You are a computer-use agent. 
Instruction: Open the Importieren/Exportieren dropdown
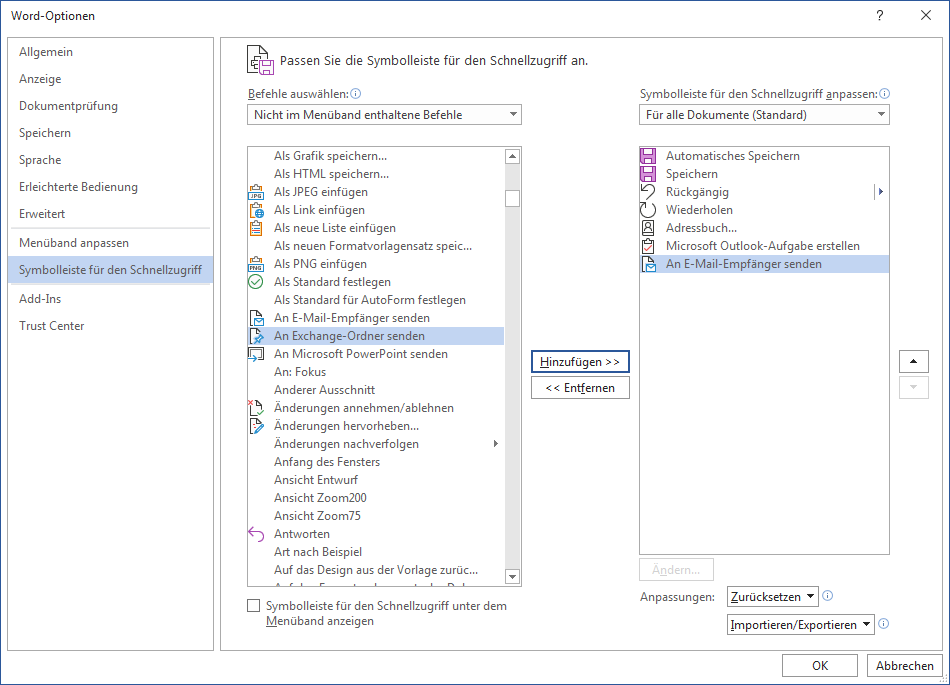800,625
